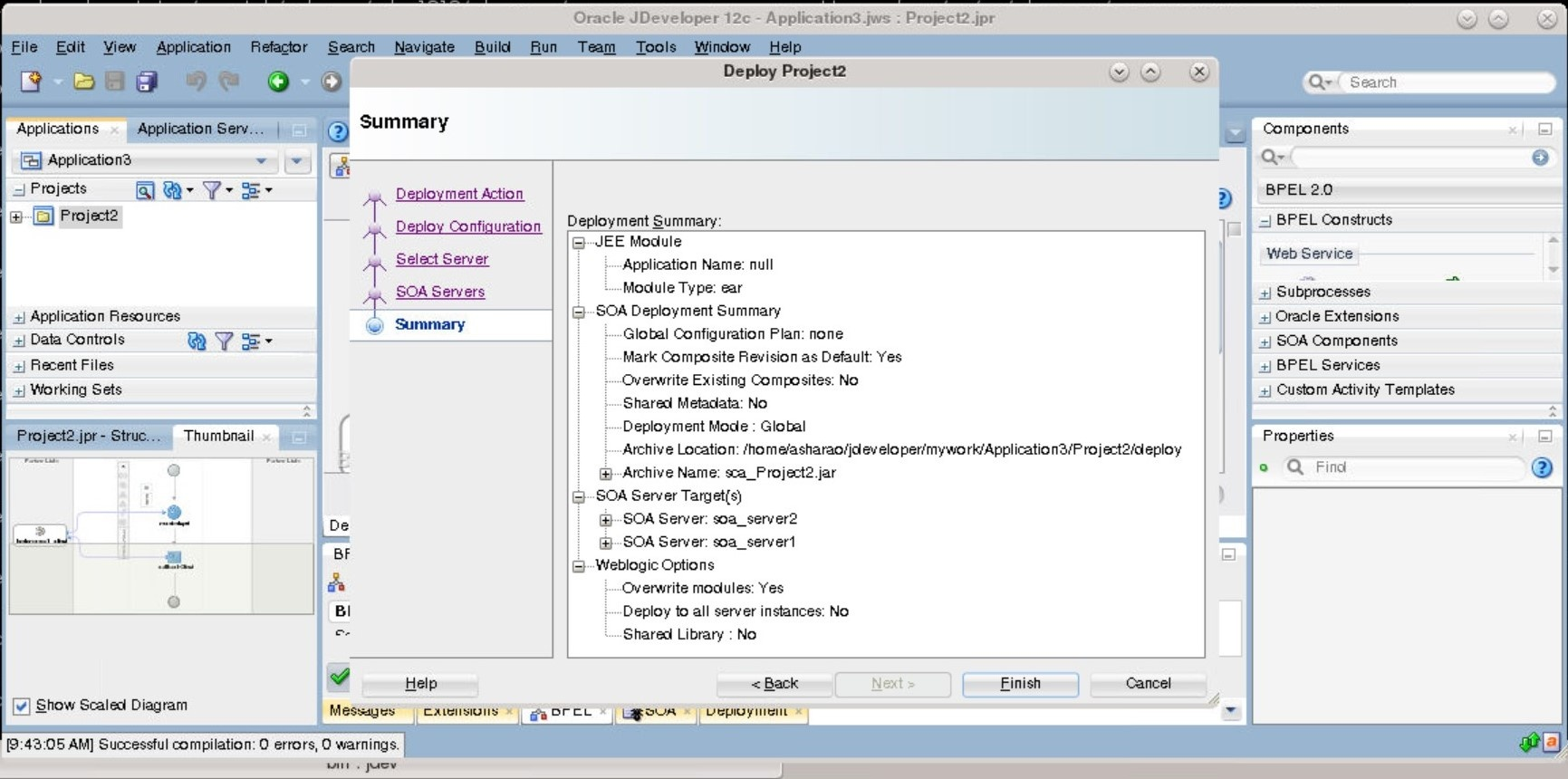Click the Data Controls refresh icon
1568x779 pixels.
(196, 341)
